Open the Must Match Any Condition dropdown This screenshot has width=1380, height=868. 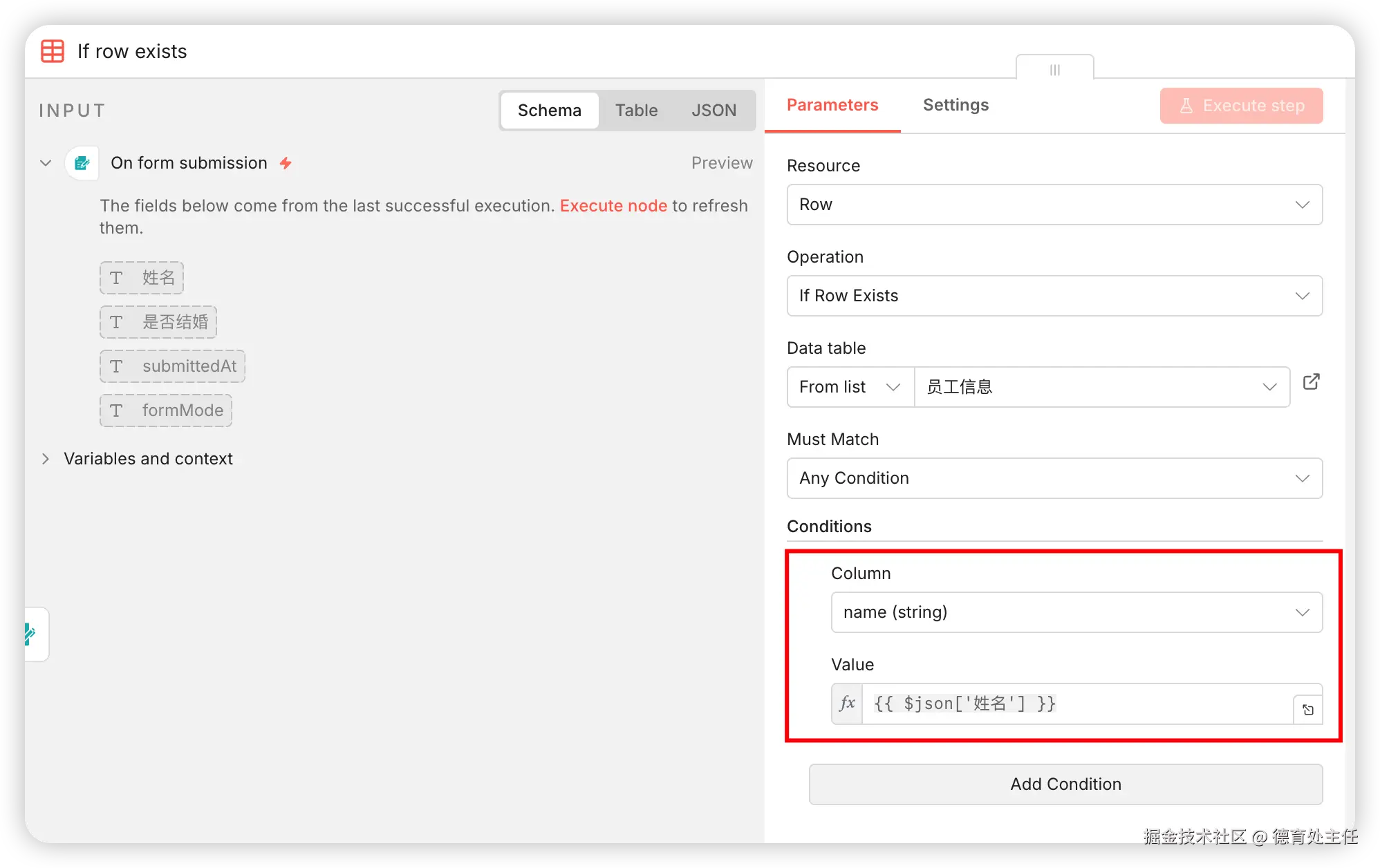1054,478
